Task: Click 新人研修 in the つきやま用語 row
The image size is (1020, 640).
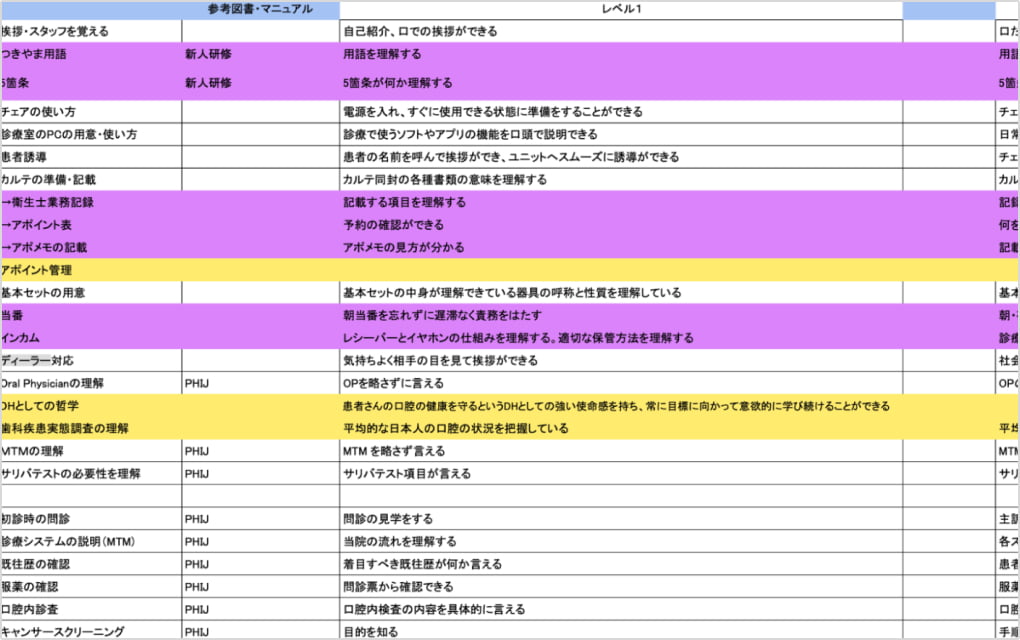Action: point(208,55)
